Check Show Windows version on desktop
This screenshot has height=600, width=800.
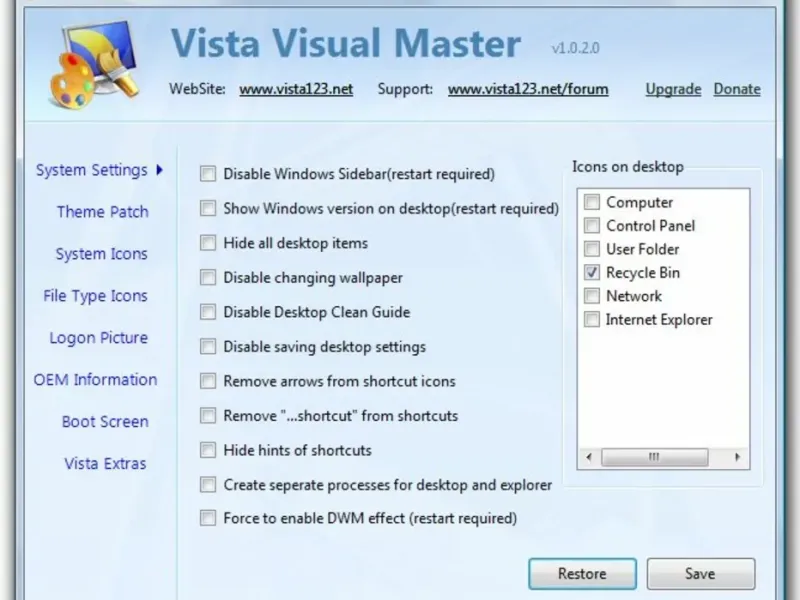[x=208, y=208]
